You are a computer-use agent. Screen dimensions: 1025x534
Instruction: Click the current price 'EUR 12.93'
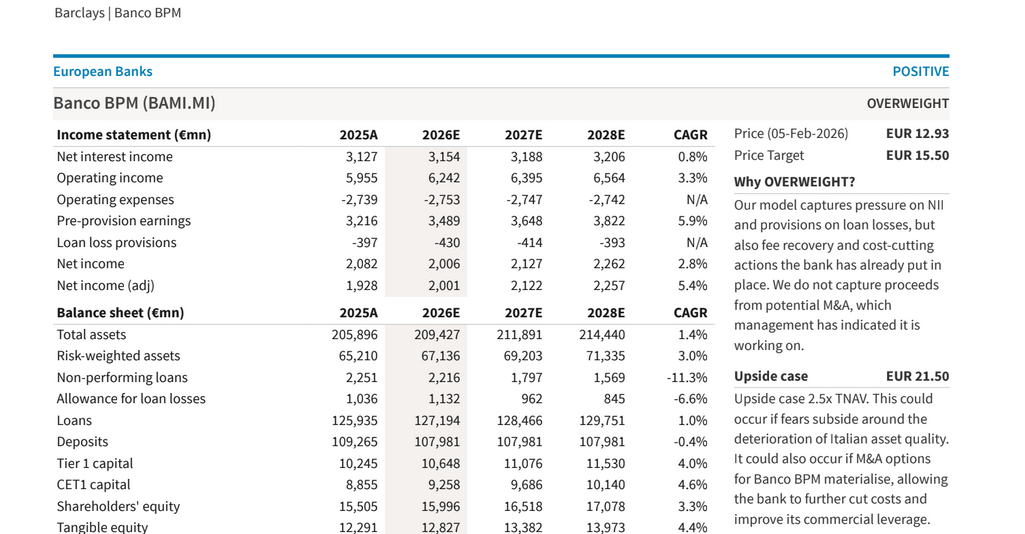click(x=917, y=134)
